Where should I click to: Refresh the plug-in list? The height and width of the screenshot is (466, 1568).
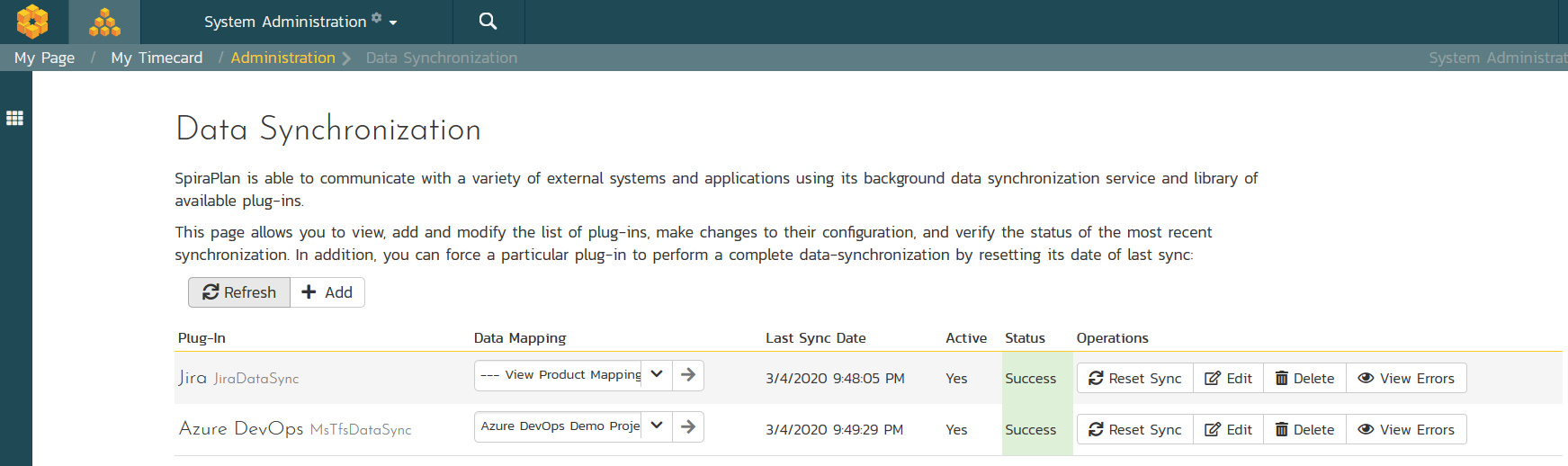click(x=239, y=292)
